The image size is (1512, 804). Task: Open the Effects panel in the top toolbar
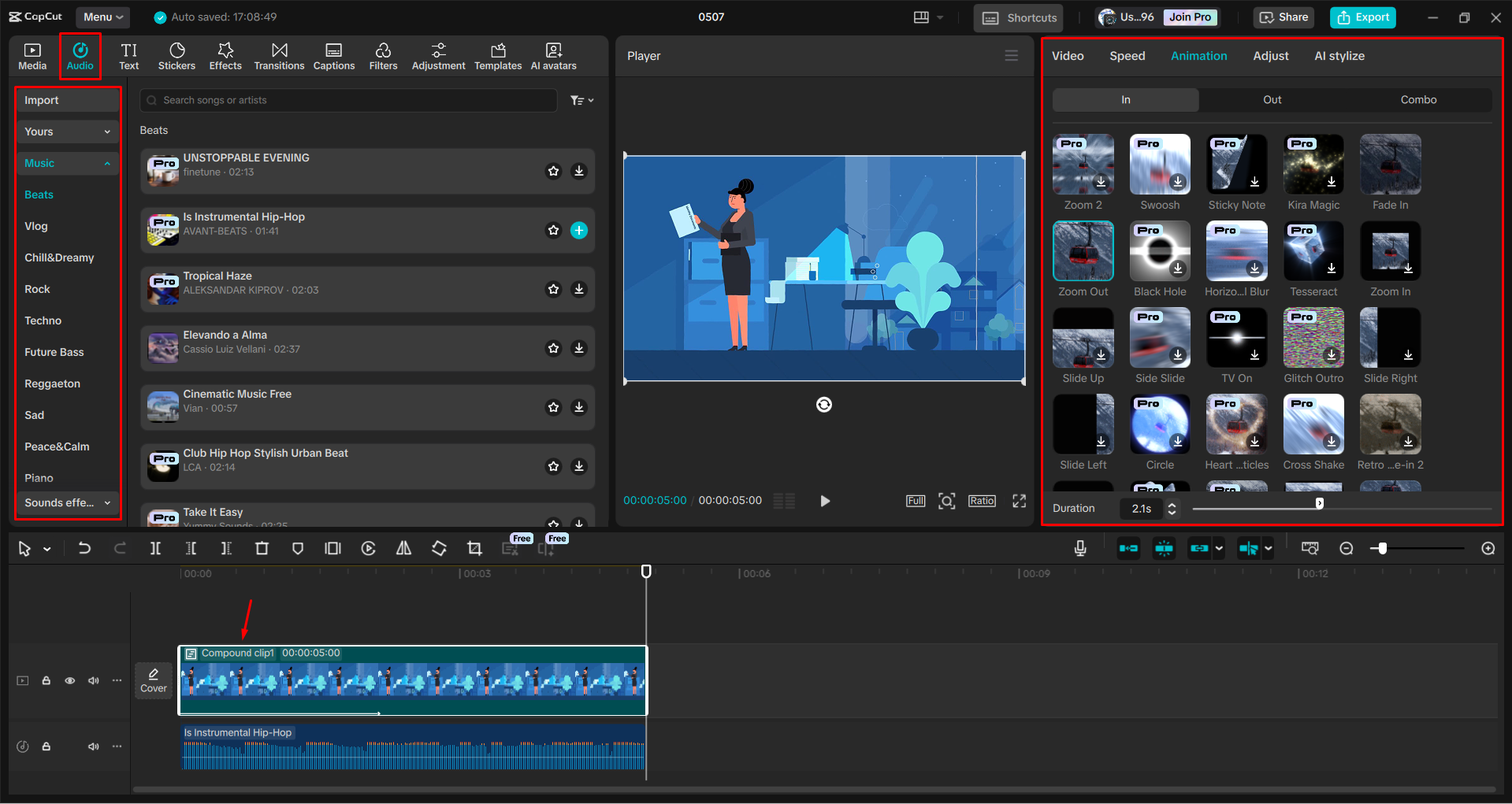(x=225, y=55)
